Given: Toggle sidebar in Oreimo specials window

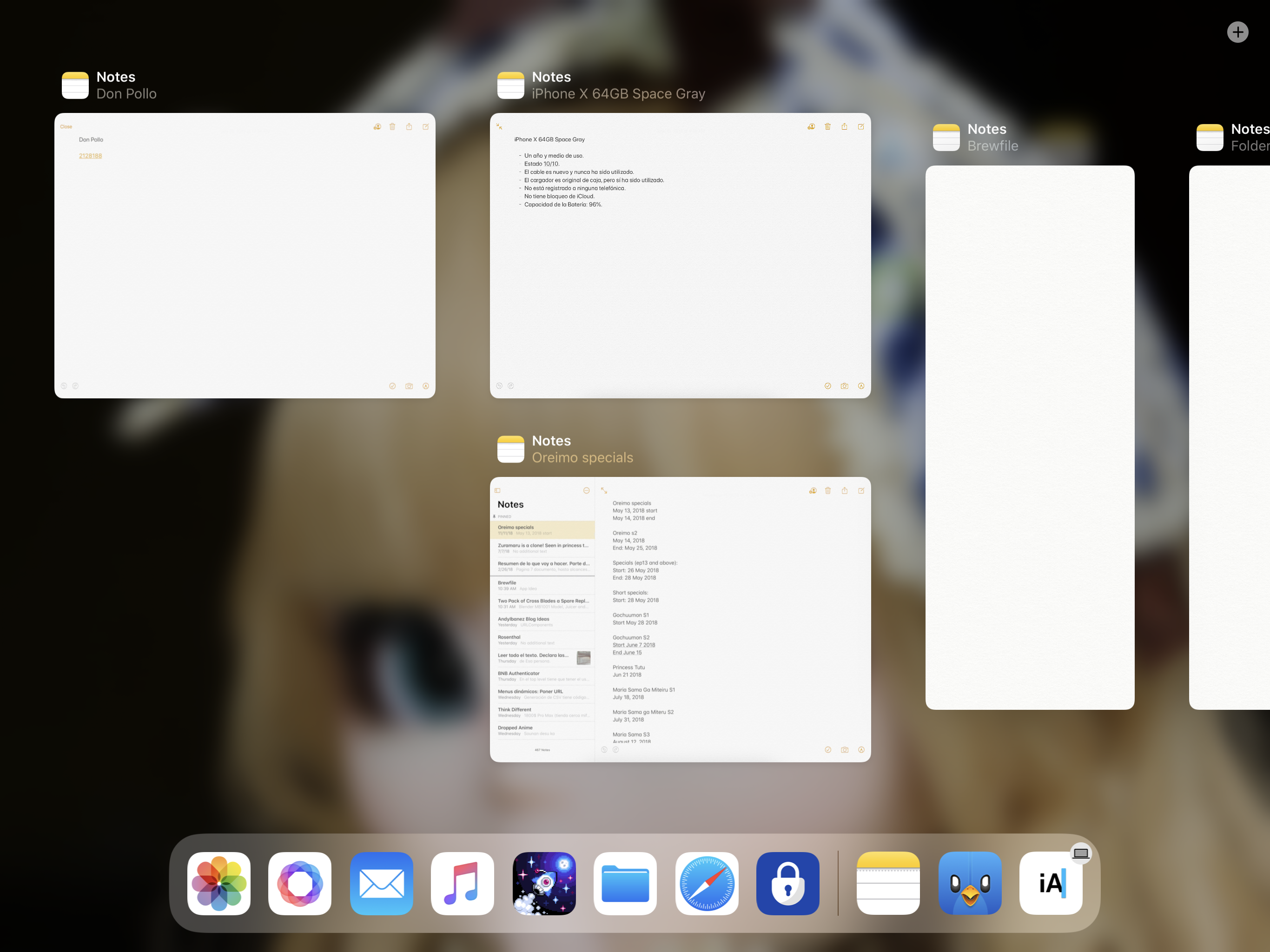Looking at the screenshot, I should 498,491.
